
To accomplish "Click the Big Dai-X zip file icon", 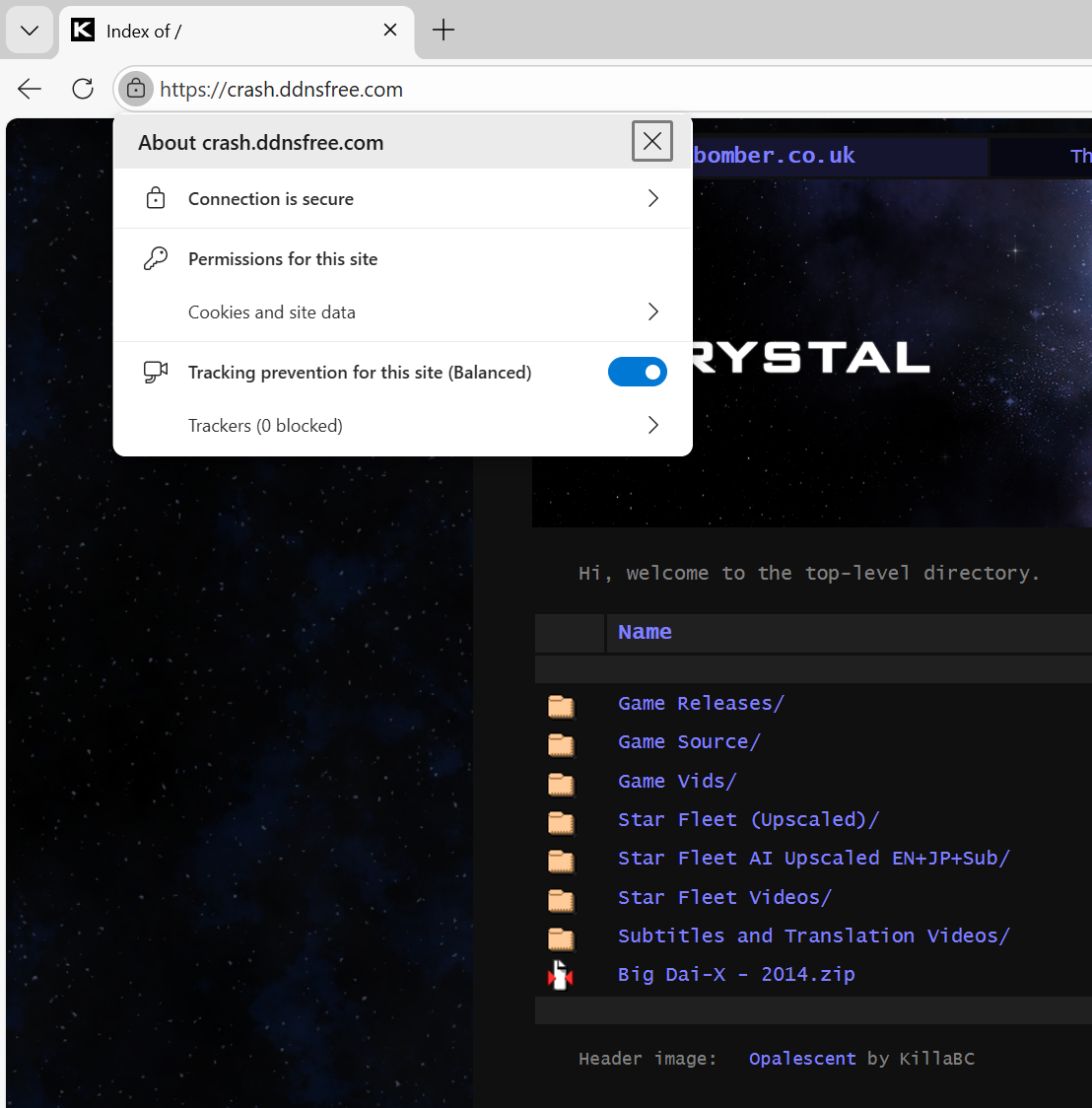I will coord(561,975).
